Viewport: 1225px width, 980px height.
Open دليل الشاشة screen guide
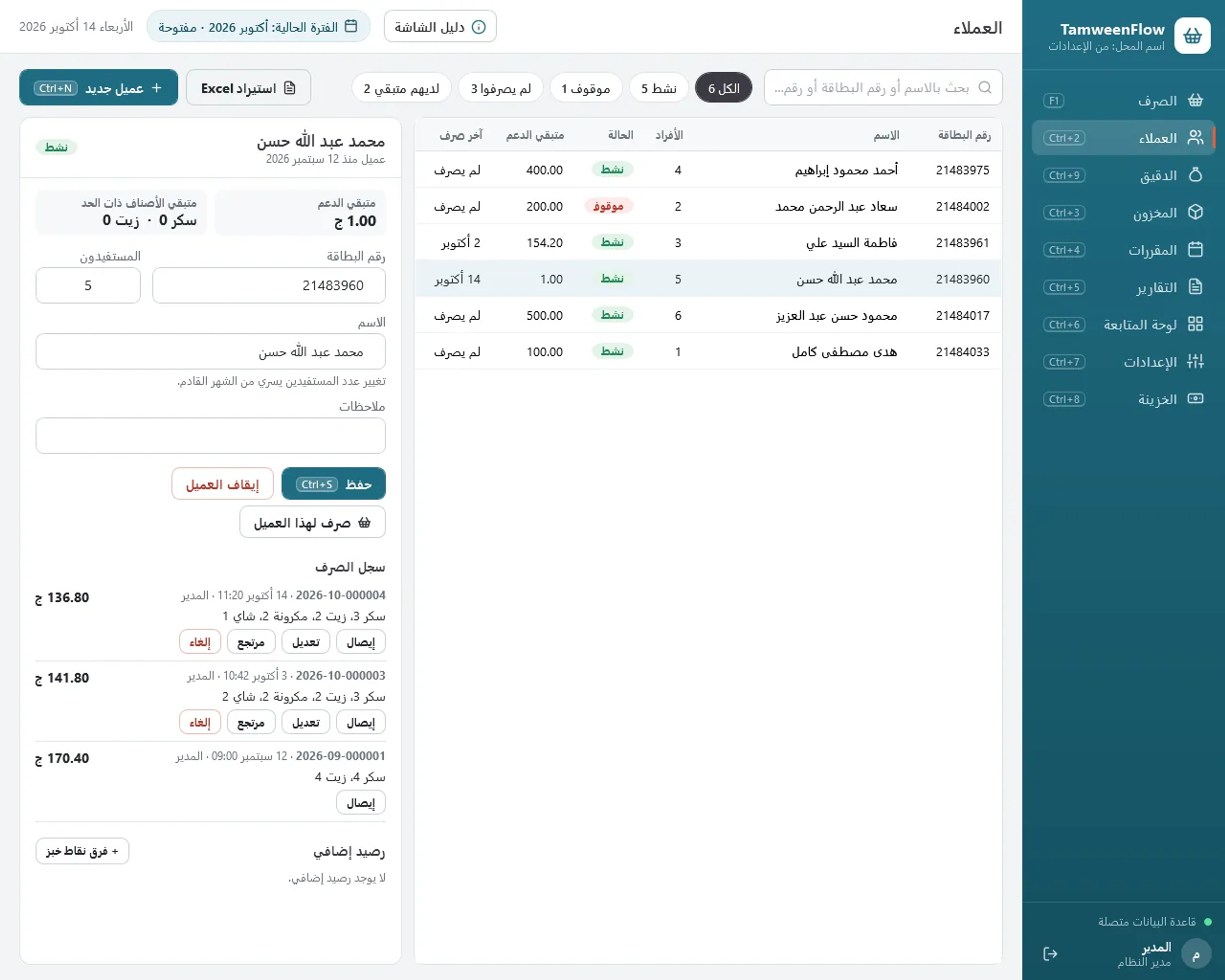click(440, 27)
